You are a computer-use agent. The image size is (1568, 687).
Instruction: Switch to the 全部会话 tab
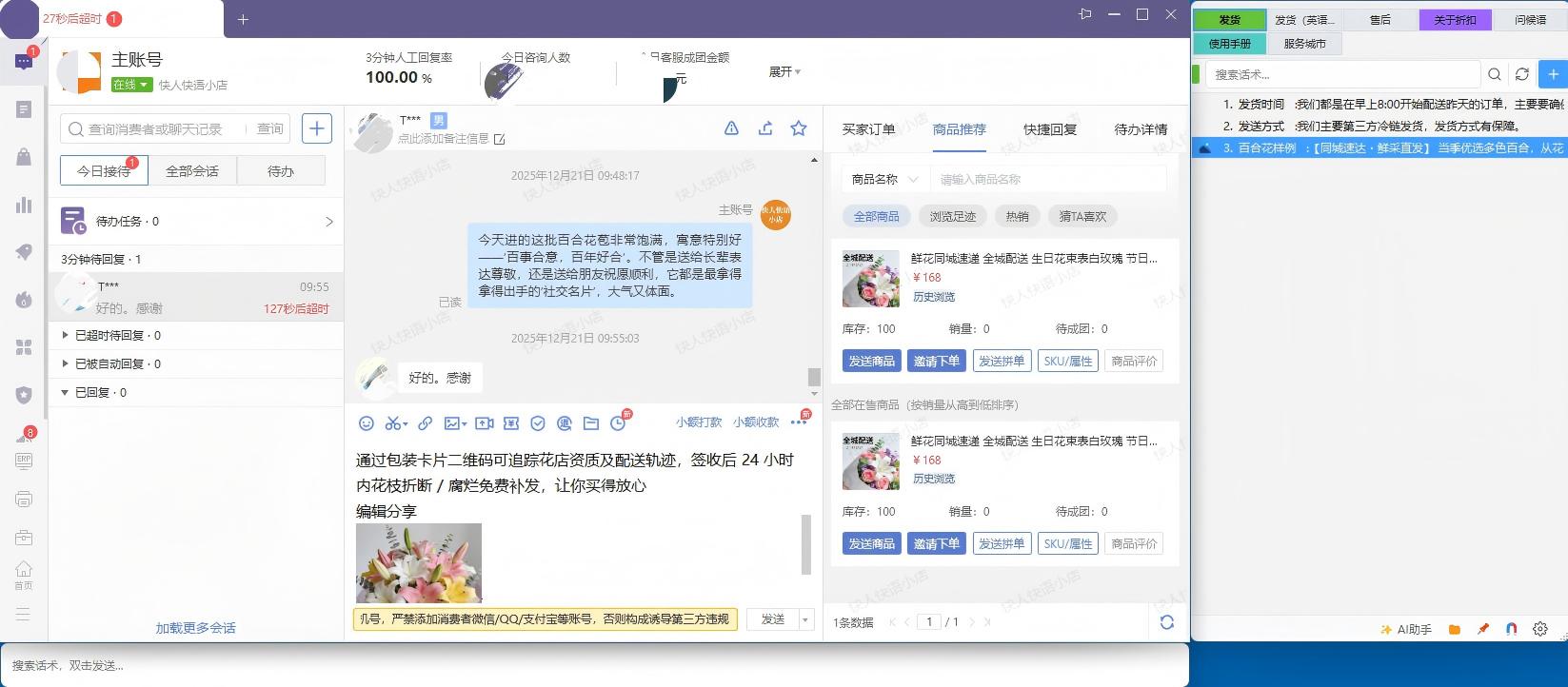point(192,171)
